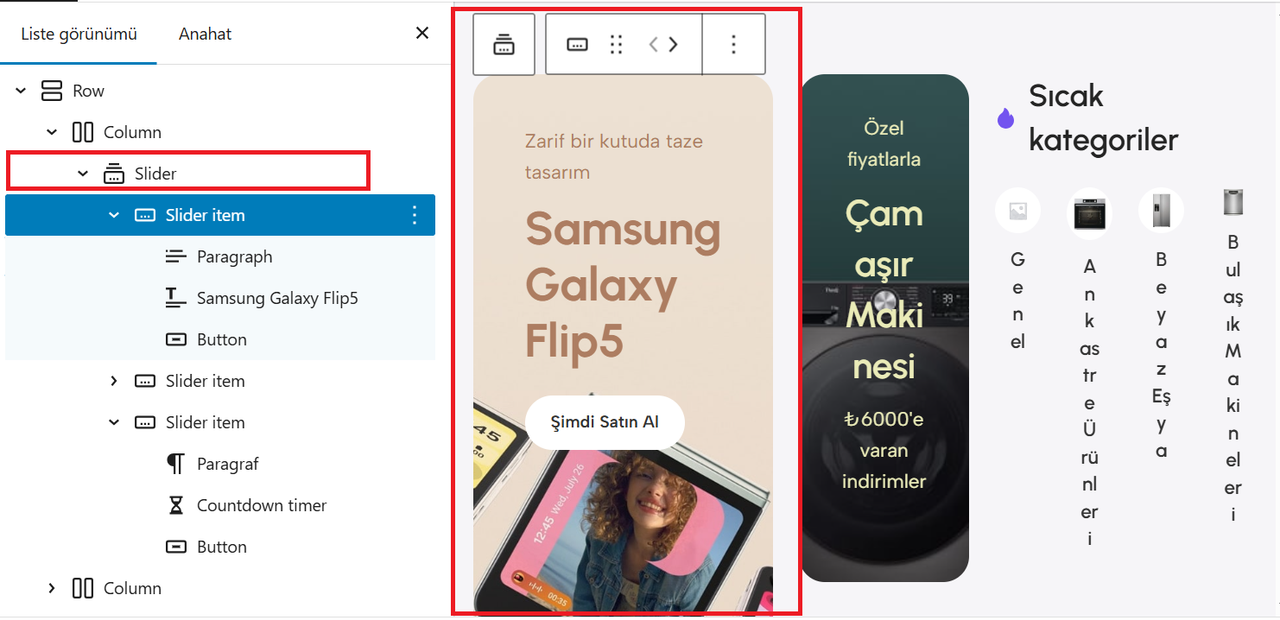1280x620 pixels.
Task: Collapse the first Column chevron
Action: (x=52, y=132)
